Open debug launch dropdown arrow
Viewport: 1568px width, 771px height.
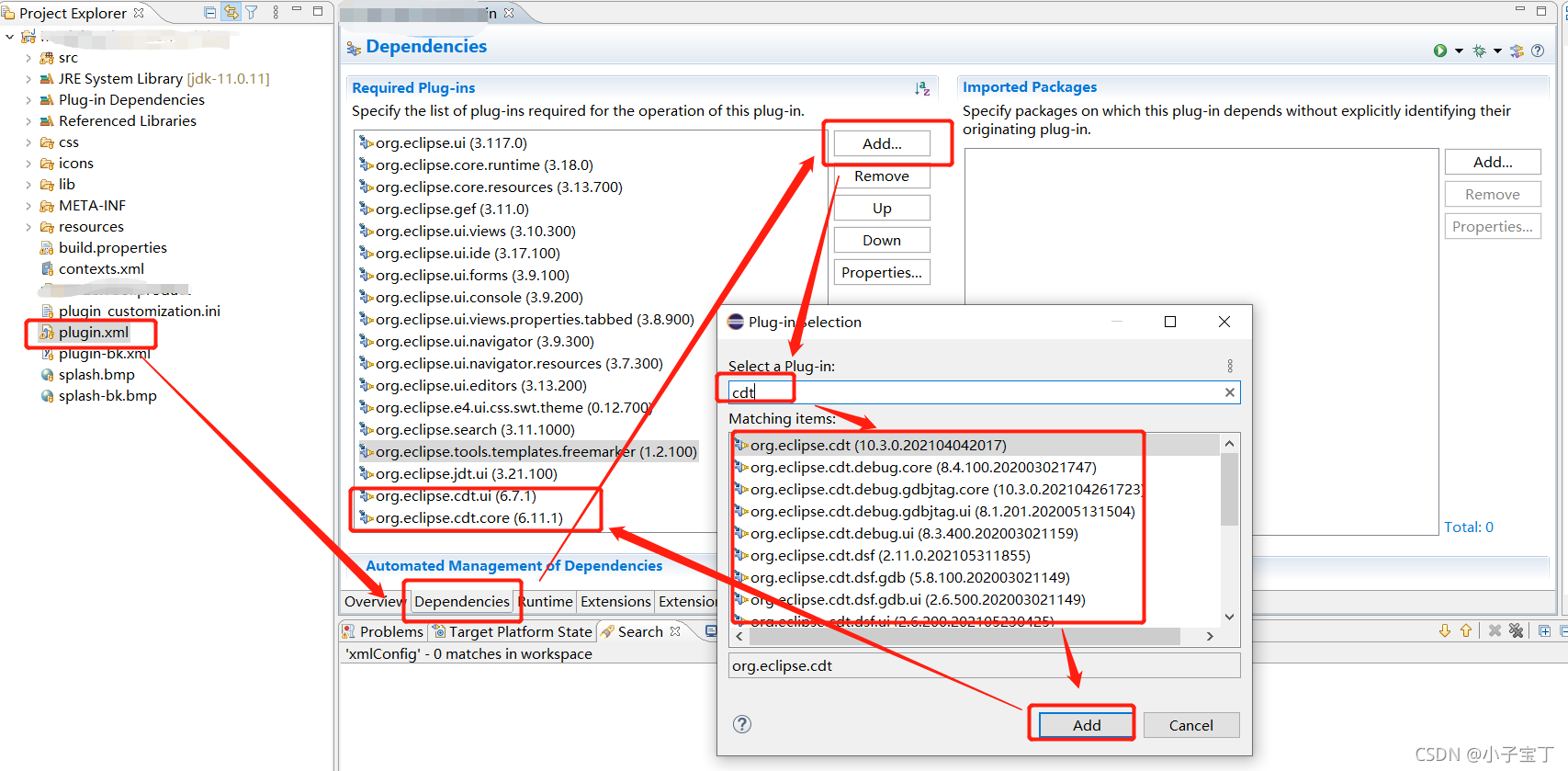click(1497, 51)
